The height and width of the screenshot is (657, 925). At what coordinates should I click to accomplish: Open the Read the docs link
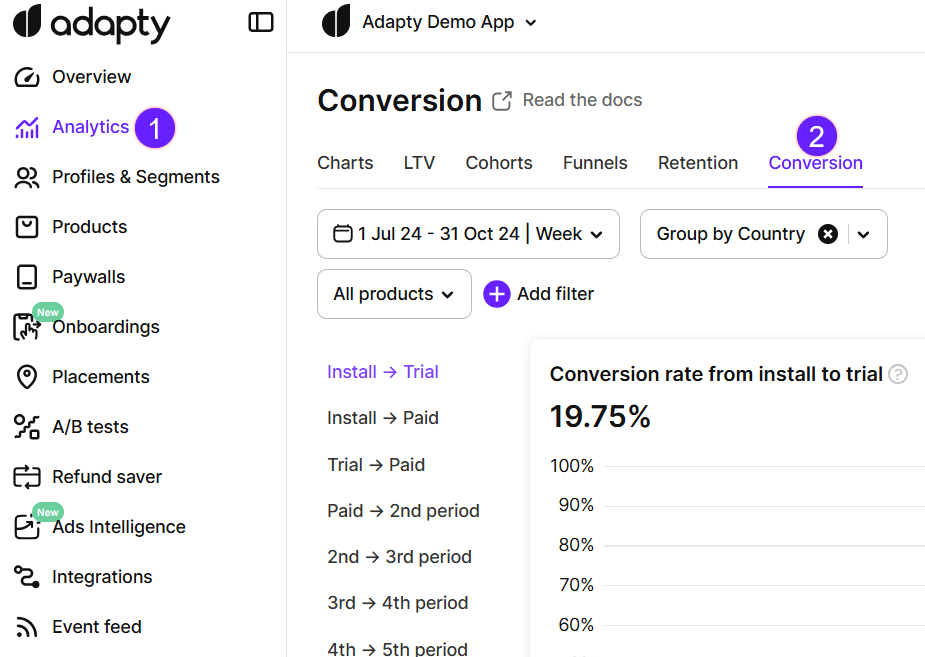click(x=568, y=100)
